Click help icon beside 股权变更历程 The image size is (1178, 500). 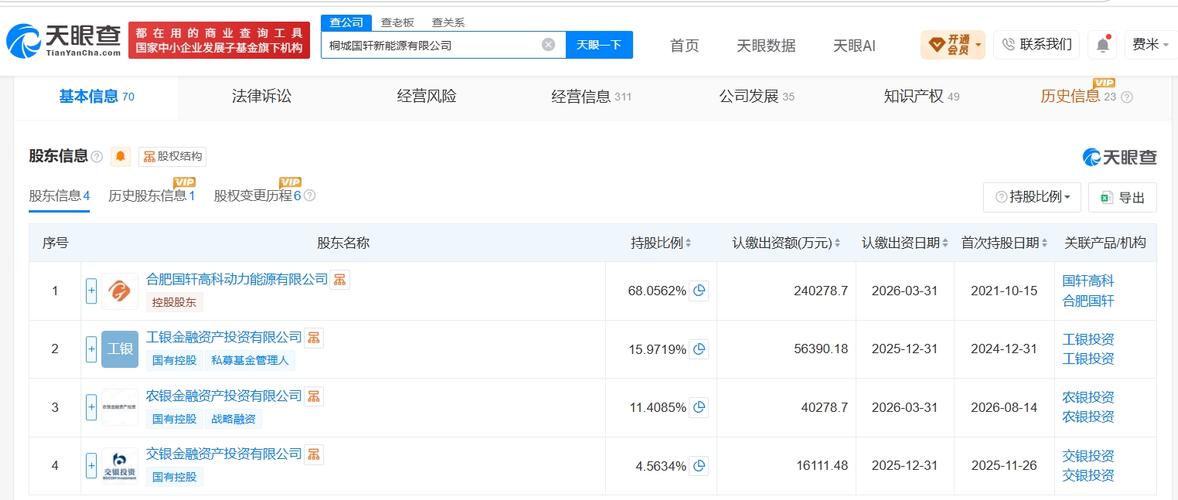click(310, 196)
